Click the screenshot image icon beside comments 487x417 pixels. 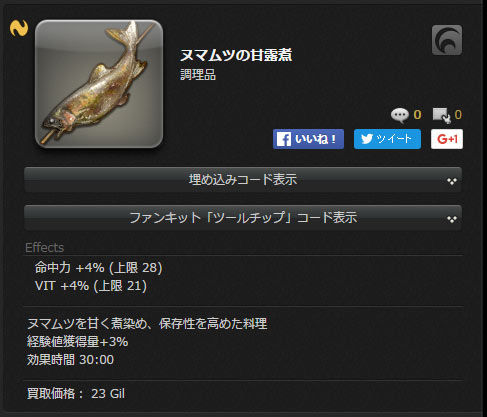coord(441,115)
